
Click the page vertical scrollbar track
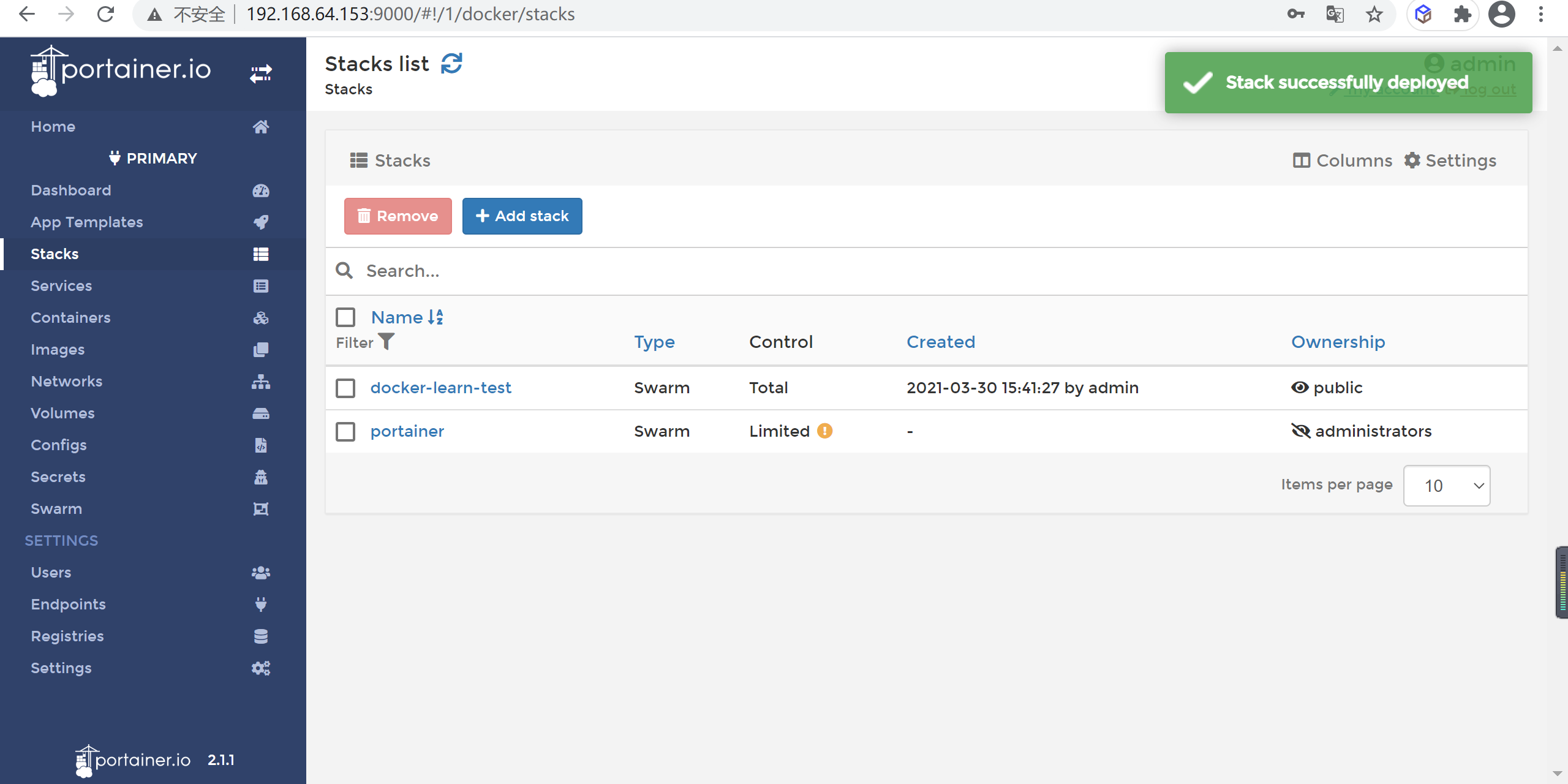point(1557,367)
